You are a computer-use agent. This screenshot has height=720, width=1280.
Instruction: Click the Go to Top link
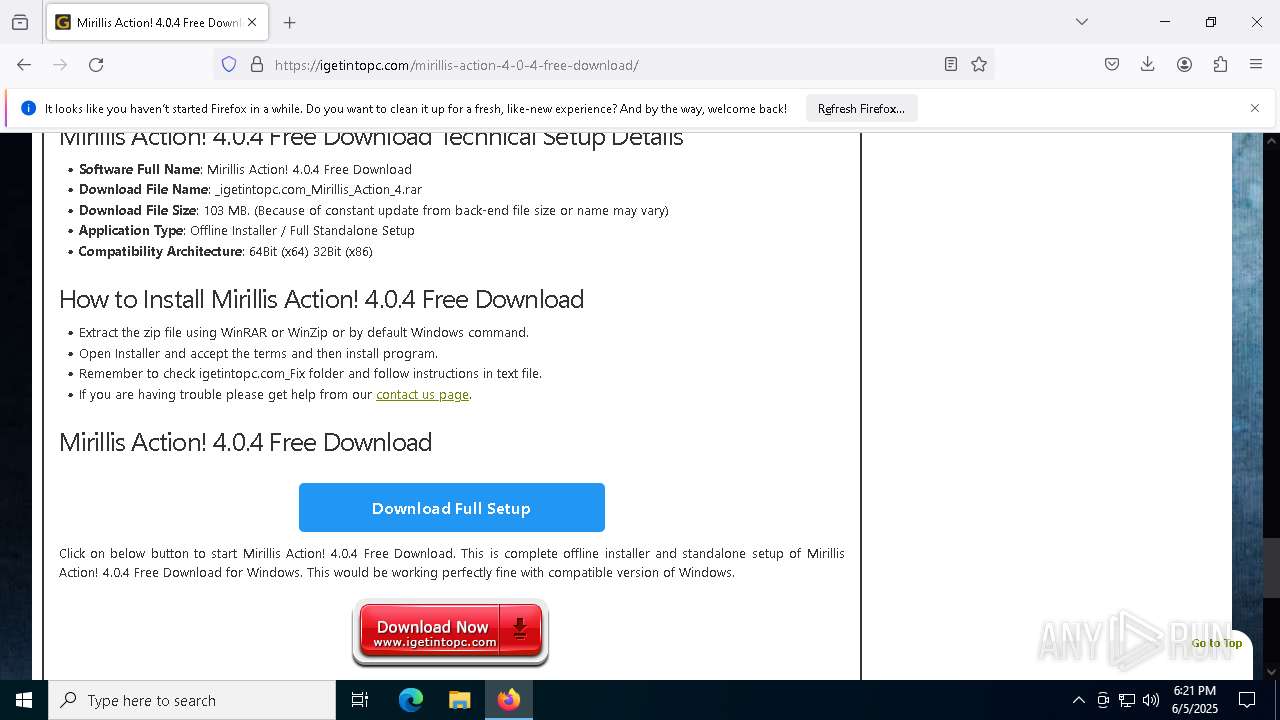pyautogui.click(x=1216, y=643)
